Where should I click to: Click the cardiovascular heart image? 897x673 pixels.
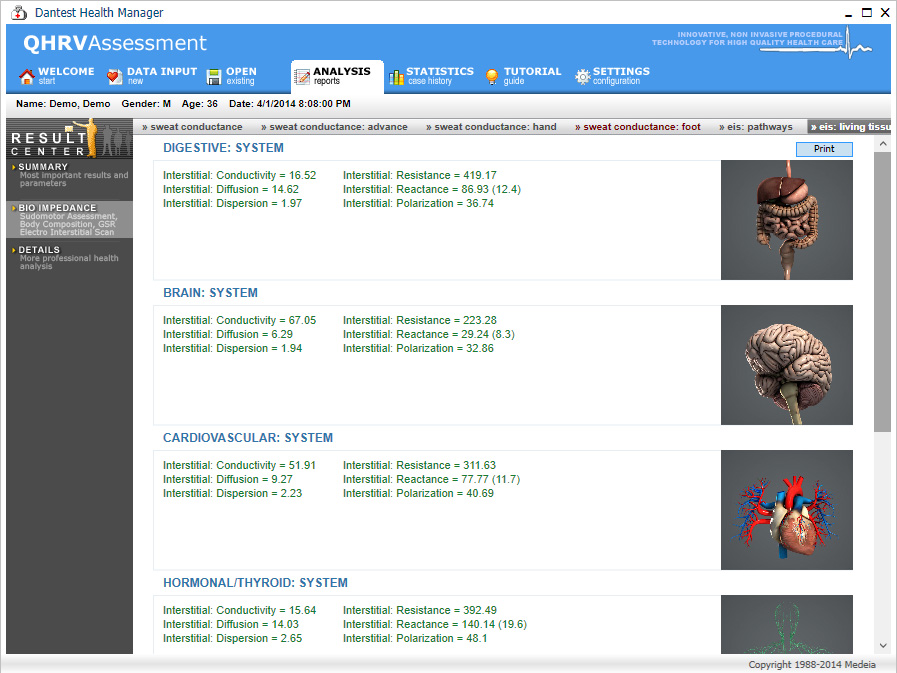click(787, 510)
